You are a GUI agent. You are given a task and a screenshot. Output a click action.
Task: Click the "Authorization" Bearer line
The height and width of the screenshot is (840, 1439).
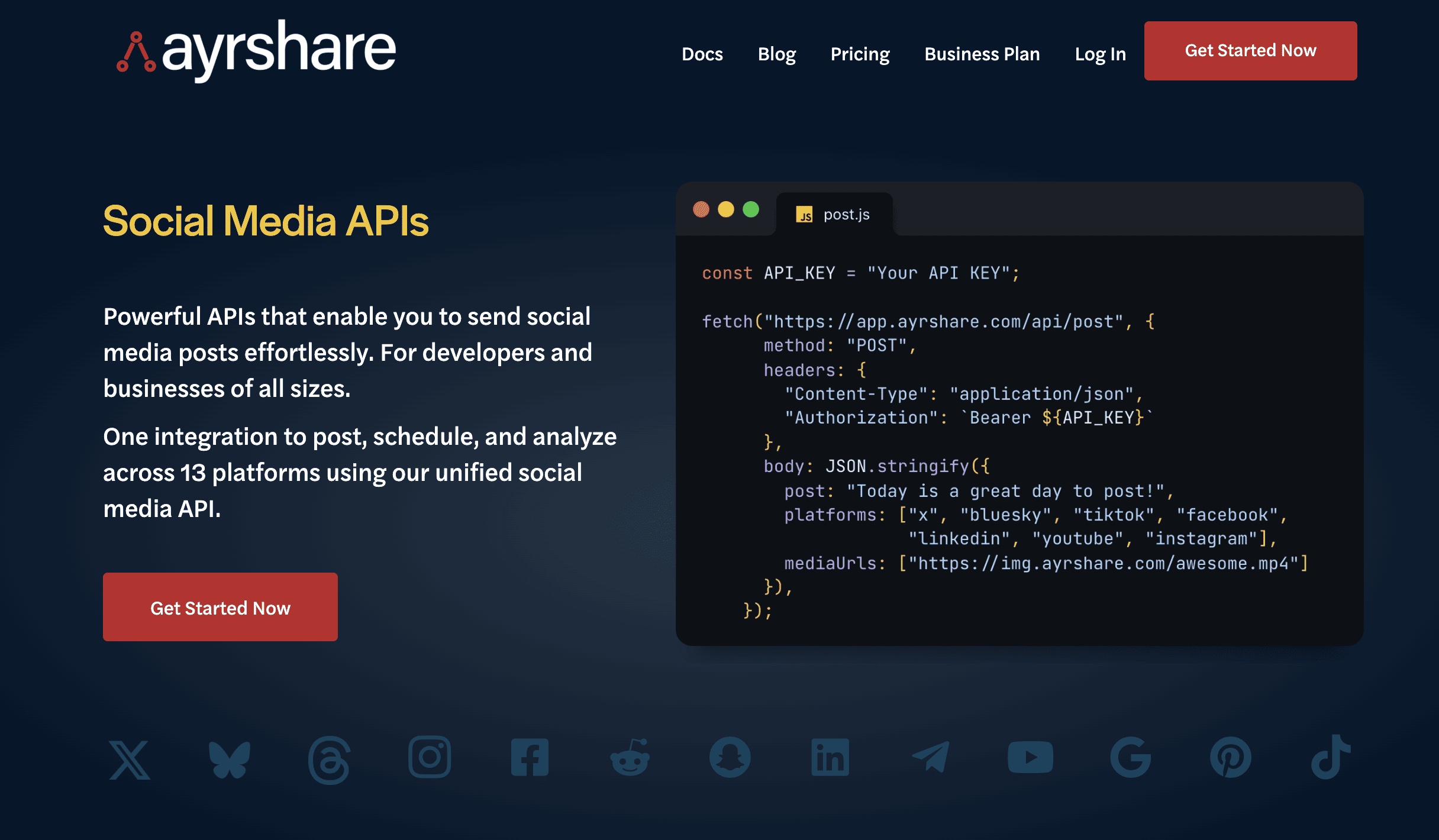tap(969, 418)
